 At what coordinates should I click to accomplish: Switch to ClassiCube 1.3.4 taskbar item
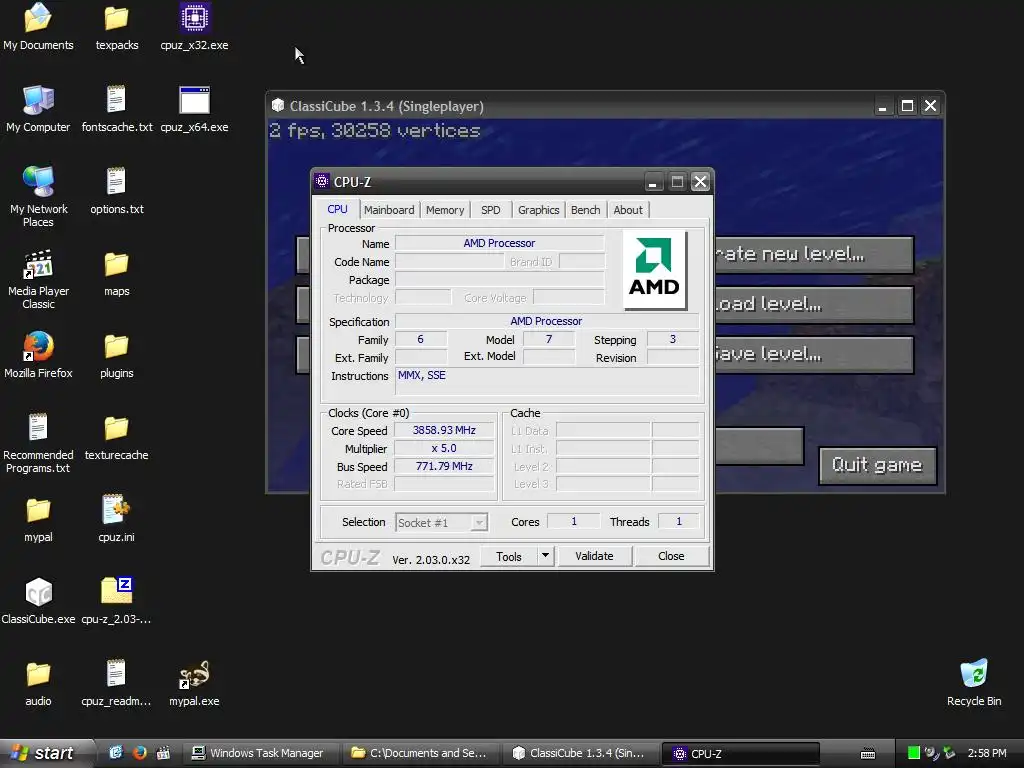click(581, 753)
